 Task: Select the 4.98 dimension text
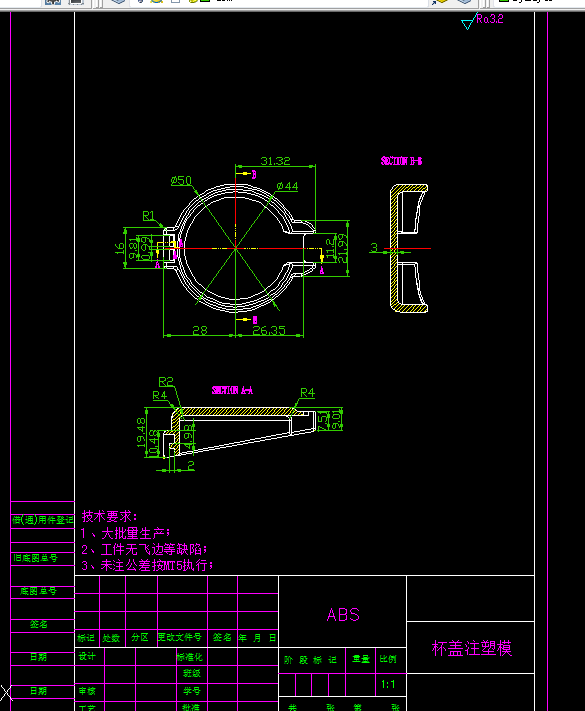click(x=189, y=437)
